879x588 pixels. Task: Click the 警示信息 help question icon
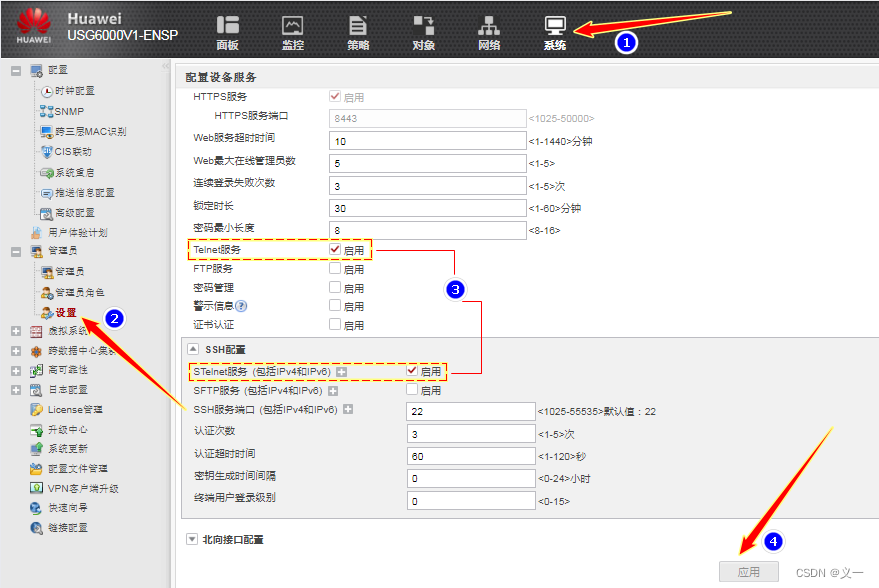click(241, 306)
